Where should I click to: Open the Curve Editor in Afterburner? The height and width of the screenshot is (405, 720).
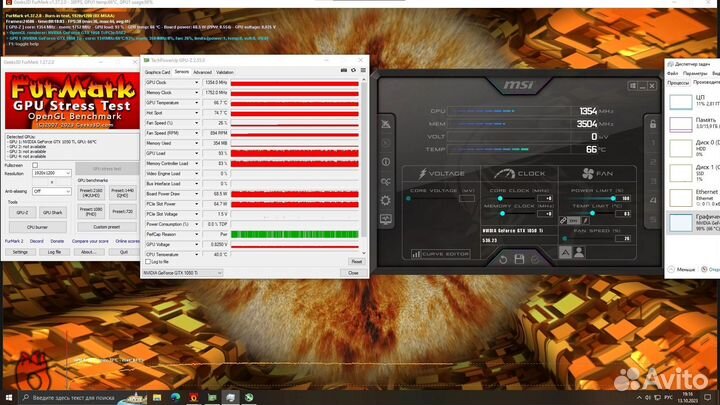[x=440, y=253]
